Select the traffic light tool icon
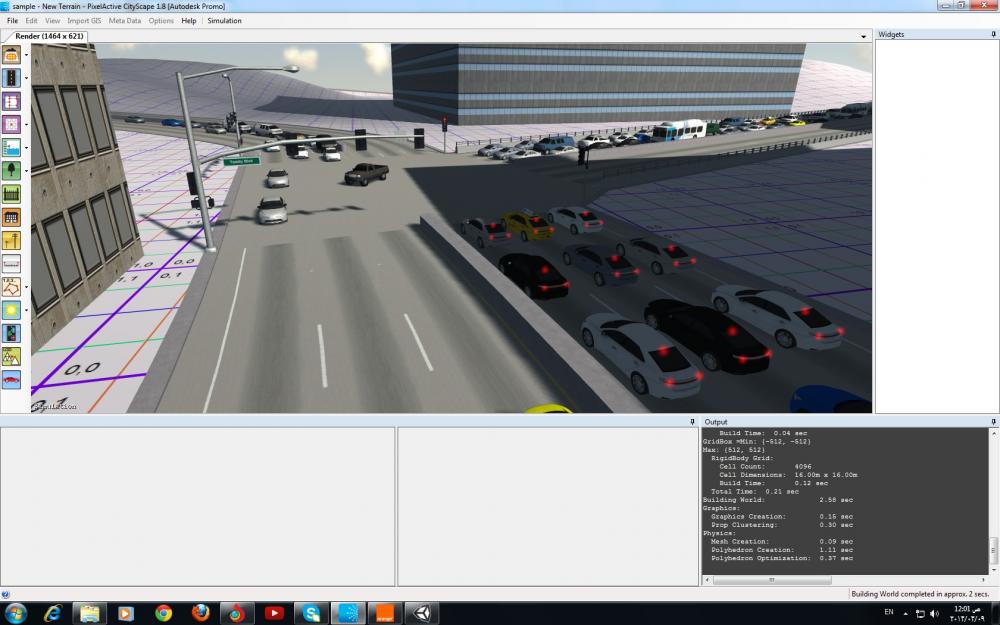The width and height of the screenshot is (1000, 625). point(11,333)
